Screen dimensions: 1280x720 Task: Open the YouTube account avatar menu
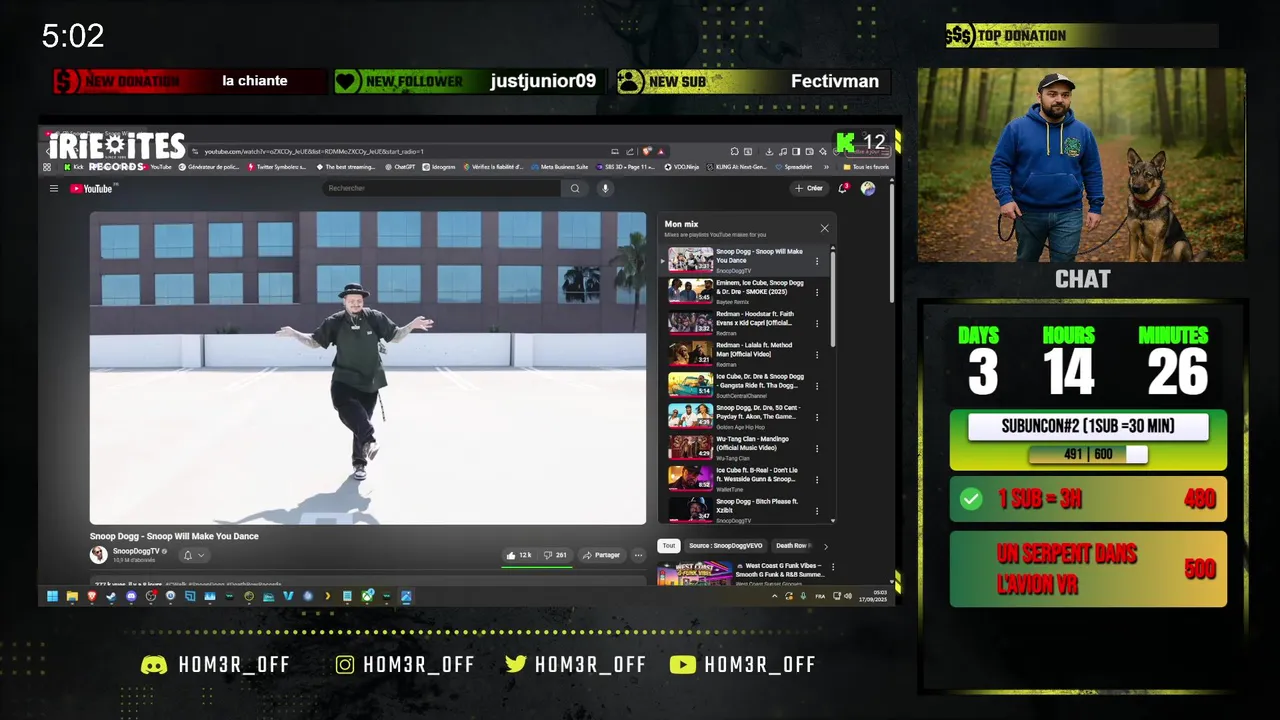(868, 188)
